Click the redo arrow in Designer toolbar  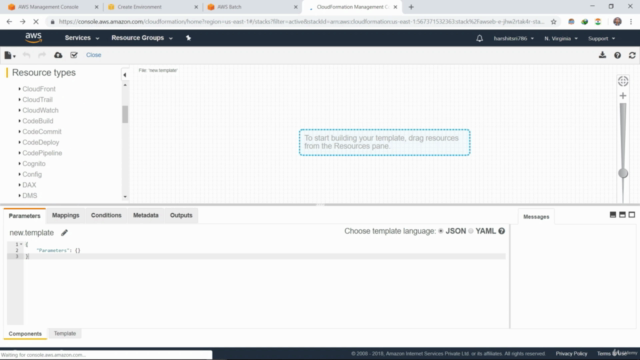pos(42,55)
